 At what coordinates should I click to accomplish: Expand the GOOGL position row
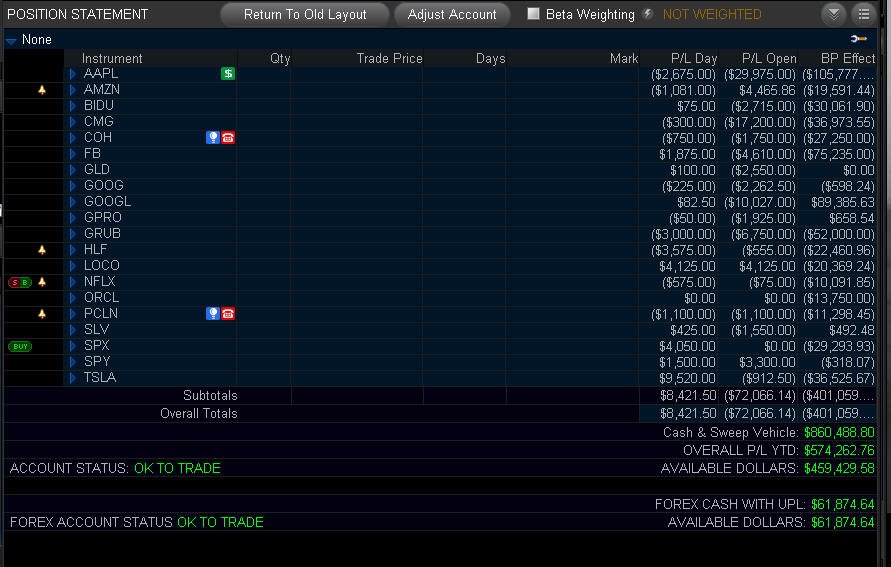pyautogui.click(x=73, y=202)
